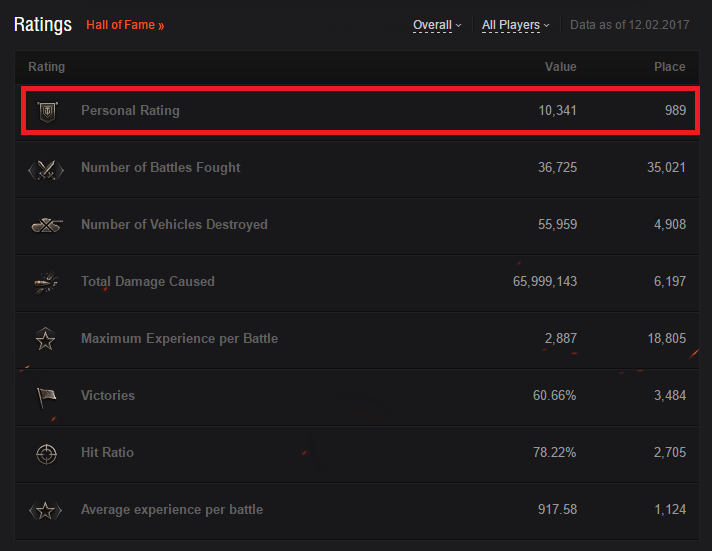
Task: Open the Overall dropdown
Action: [437, 25]
